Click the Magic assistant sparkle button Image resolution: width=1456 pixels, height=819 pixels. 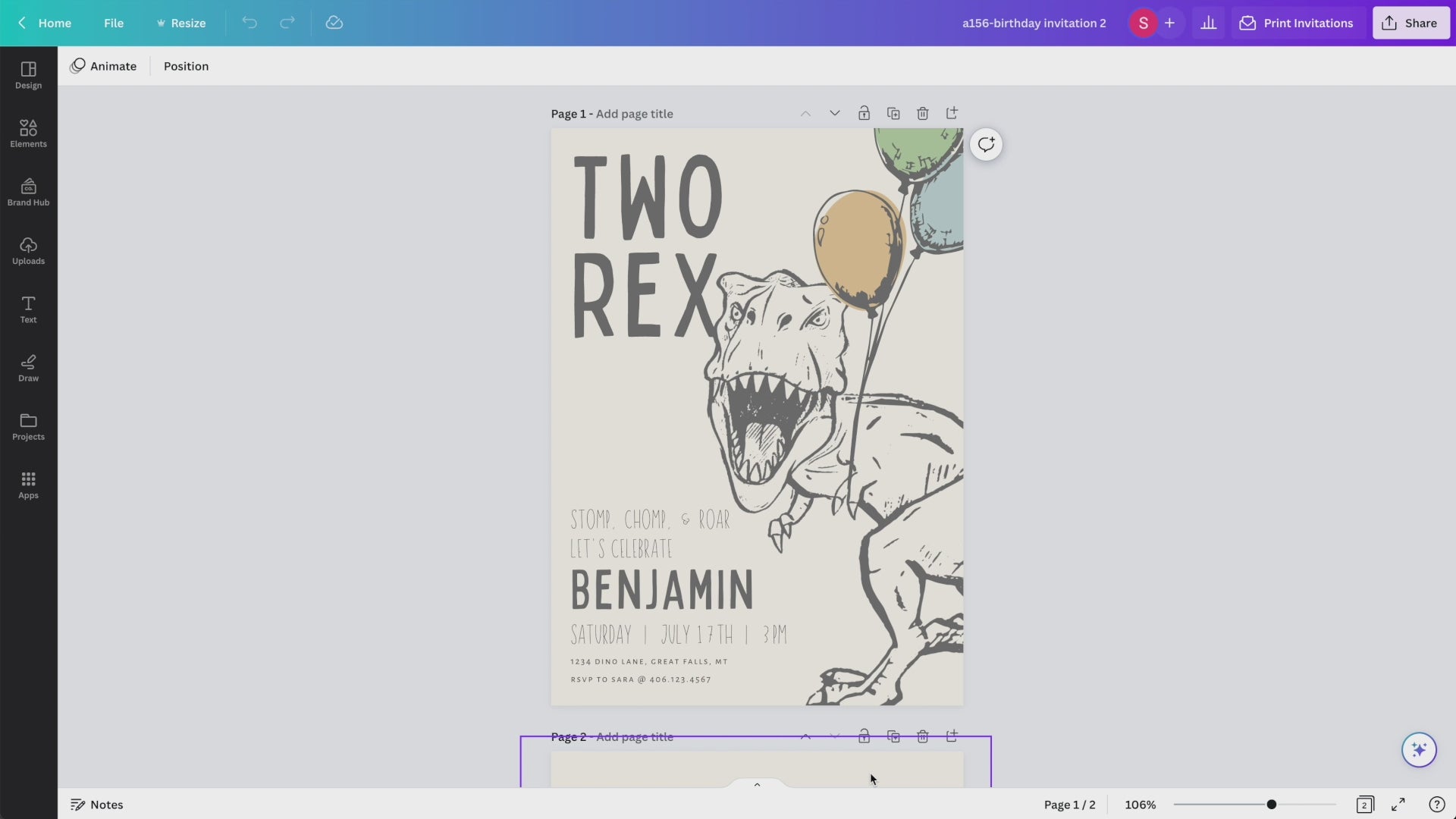[x=1418, y=750]
